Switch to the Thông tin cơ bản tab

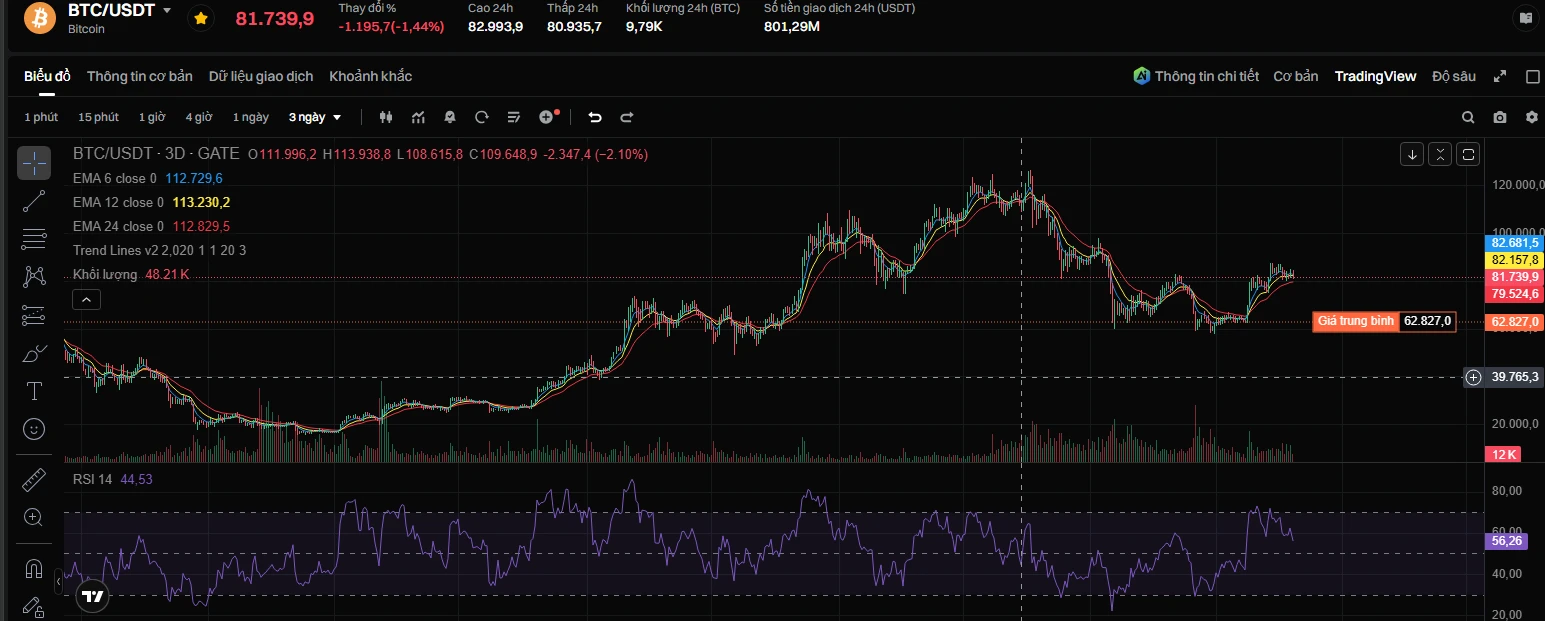[x=140, y=76]
